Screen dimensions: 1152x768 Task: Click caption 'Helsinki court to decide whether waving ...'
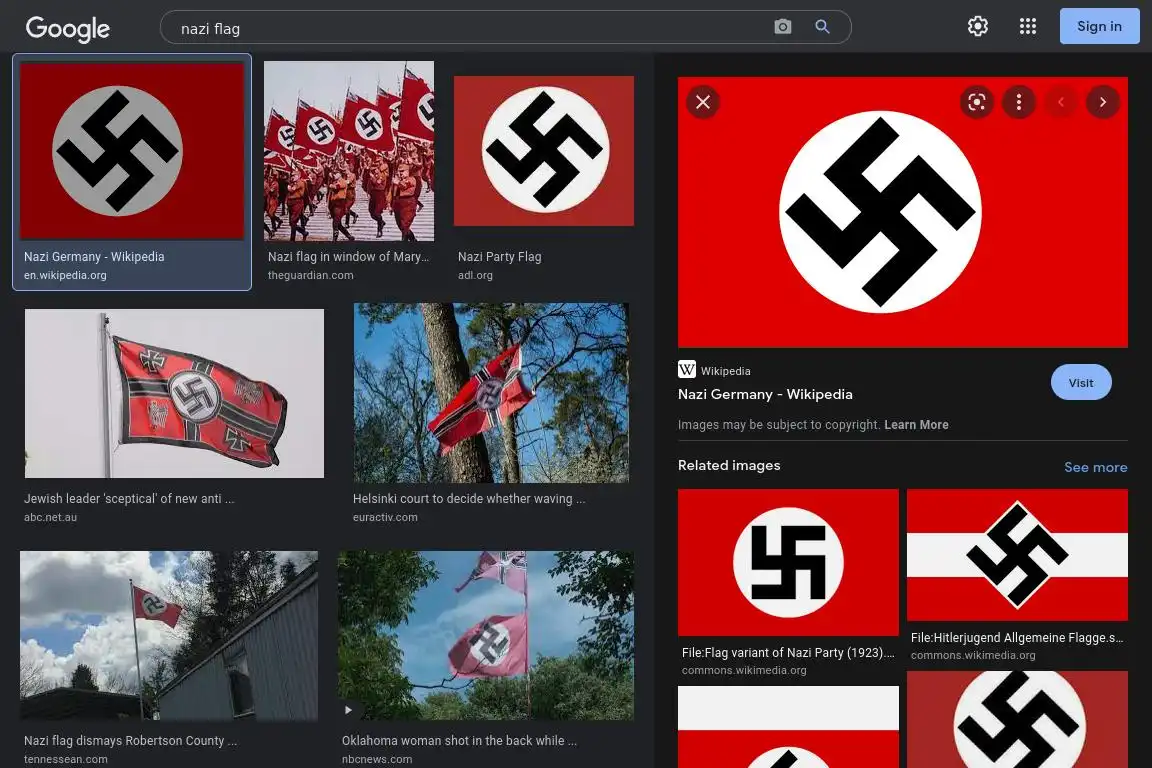tap(469, 498)
